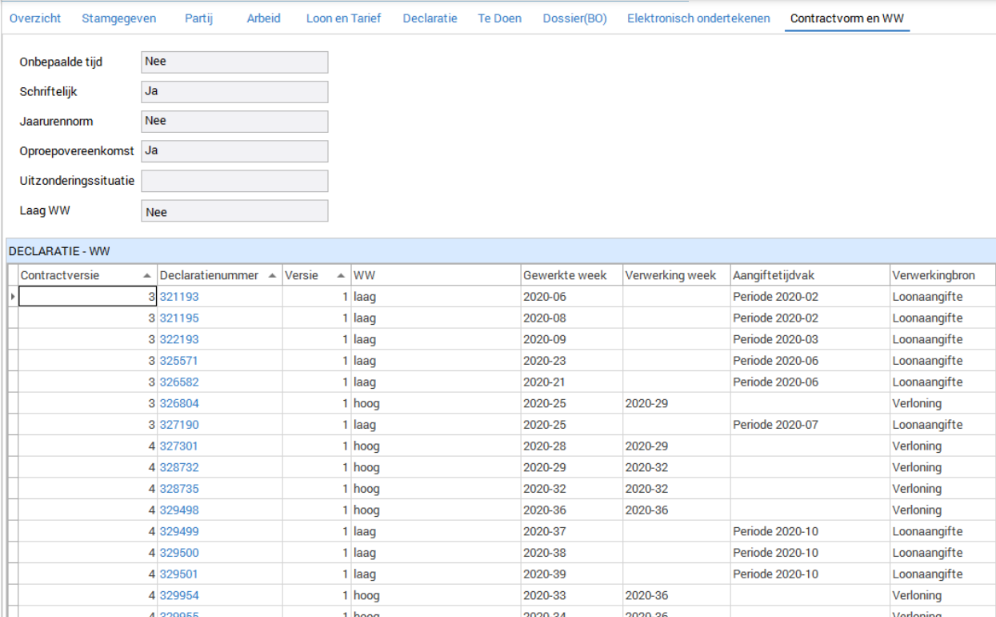Switch to the Stamgegeven tab

(119, 18)
